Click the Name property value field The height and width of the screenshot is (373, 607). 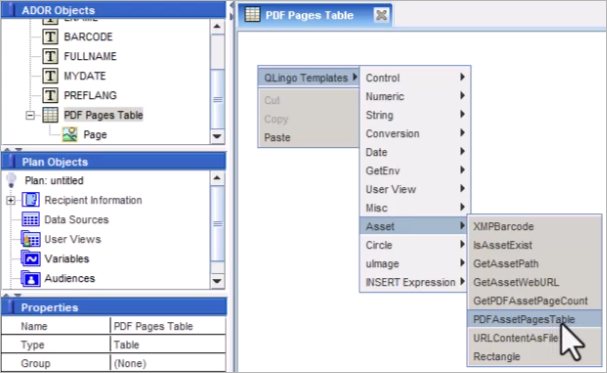coord(168,326)
